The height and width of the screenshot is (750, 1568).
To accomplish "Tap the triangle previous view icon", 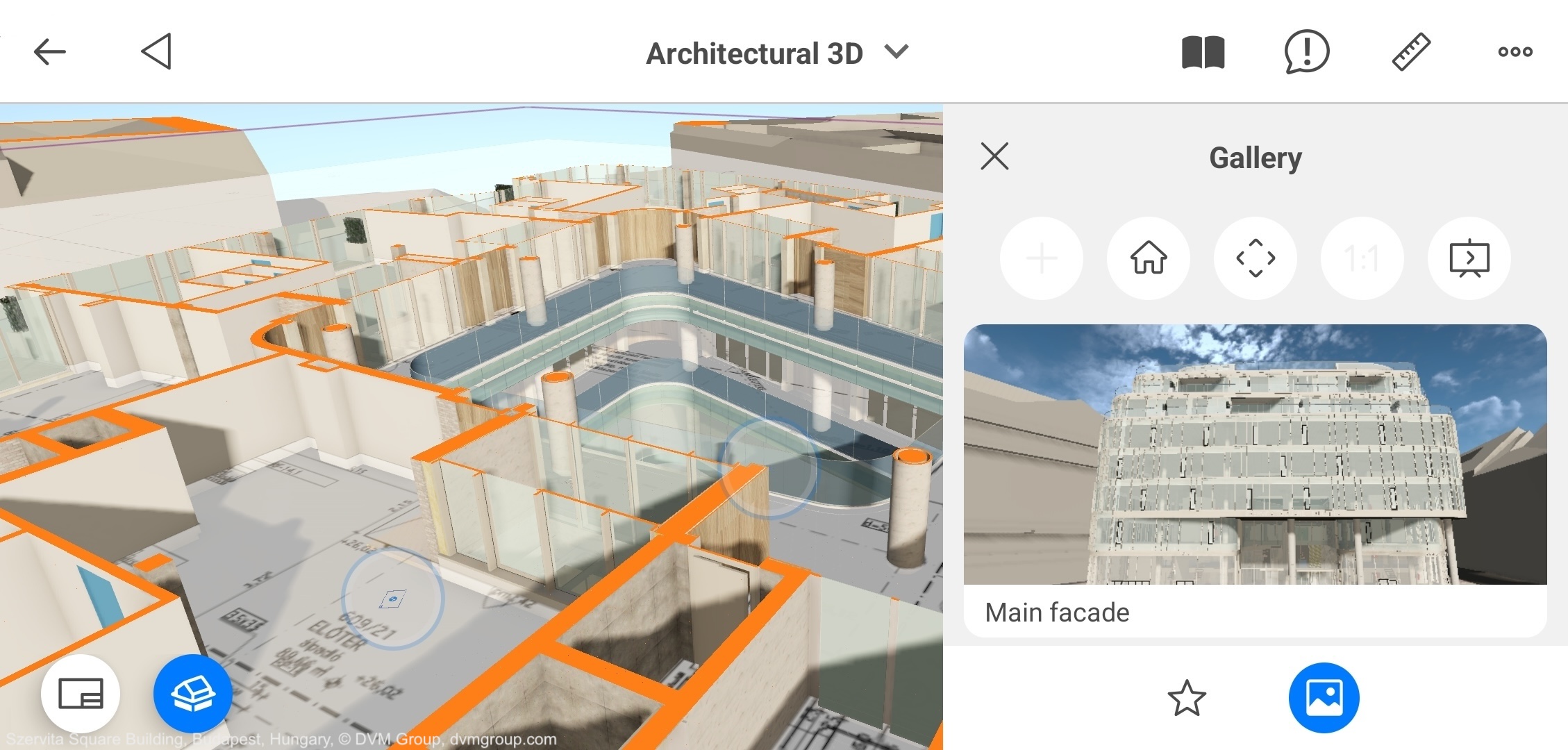I will (x=157, y=51).
